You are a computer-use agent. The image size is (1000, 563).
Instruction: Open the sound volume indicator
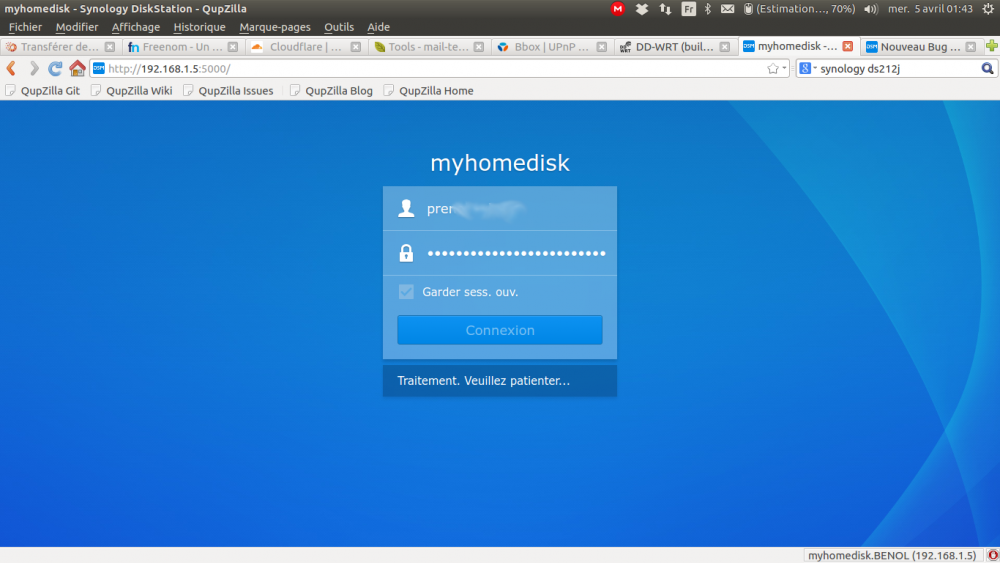coord(871,9)
